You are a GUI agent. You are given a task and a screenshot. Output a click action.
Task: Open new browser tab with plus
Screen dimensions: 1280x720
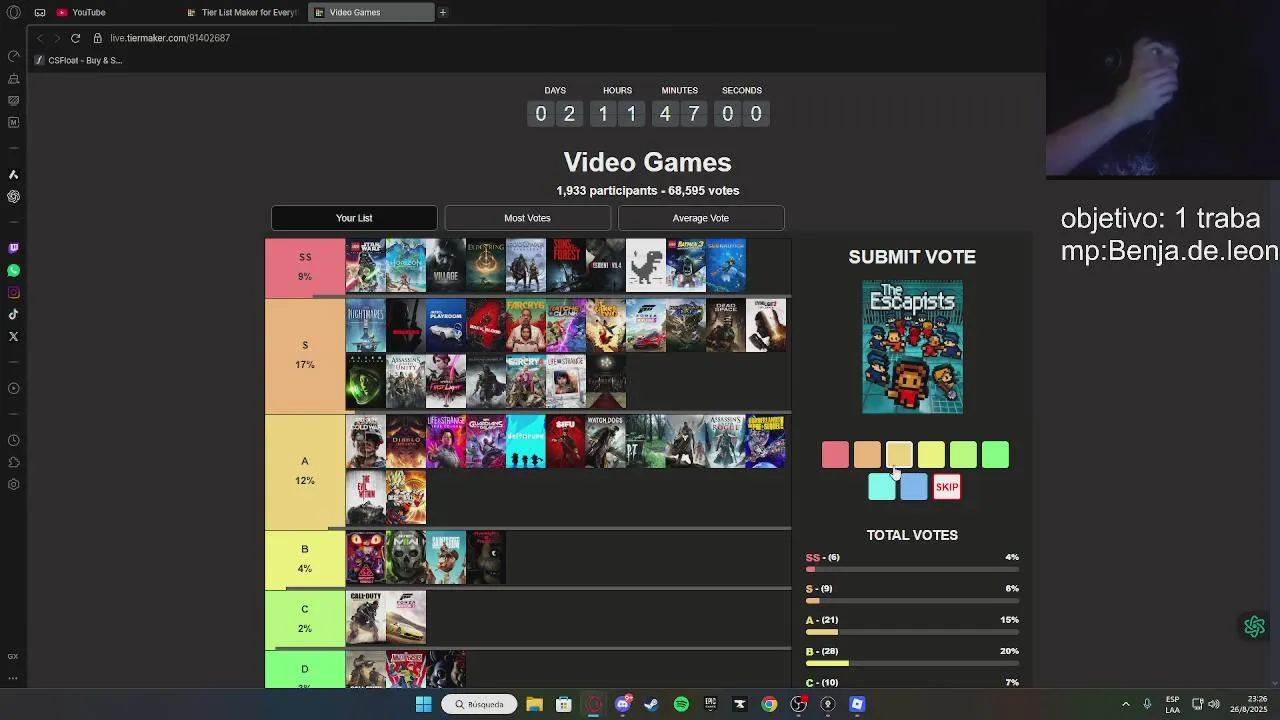[442, 12]
